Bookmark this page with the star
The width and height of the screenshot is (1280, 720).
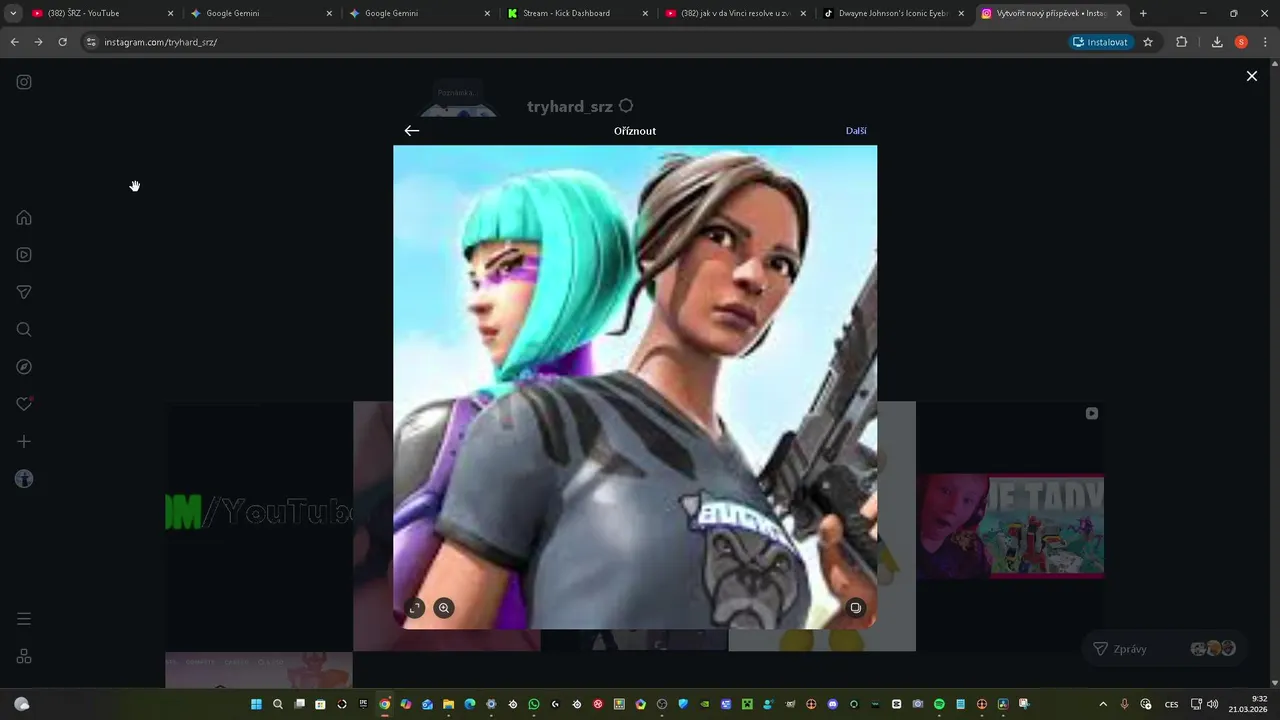tap(1148, 42)
